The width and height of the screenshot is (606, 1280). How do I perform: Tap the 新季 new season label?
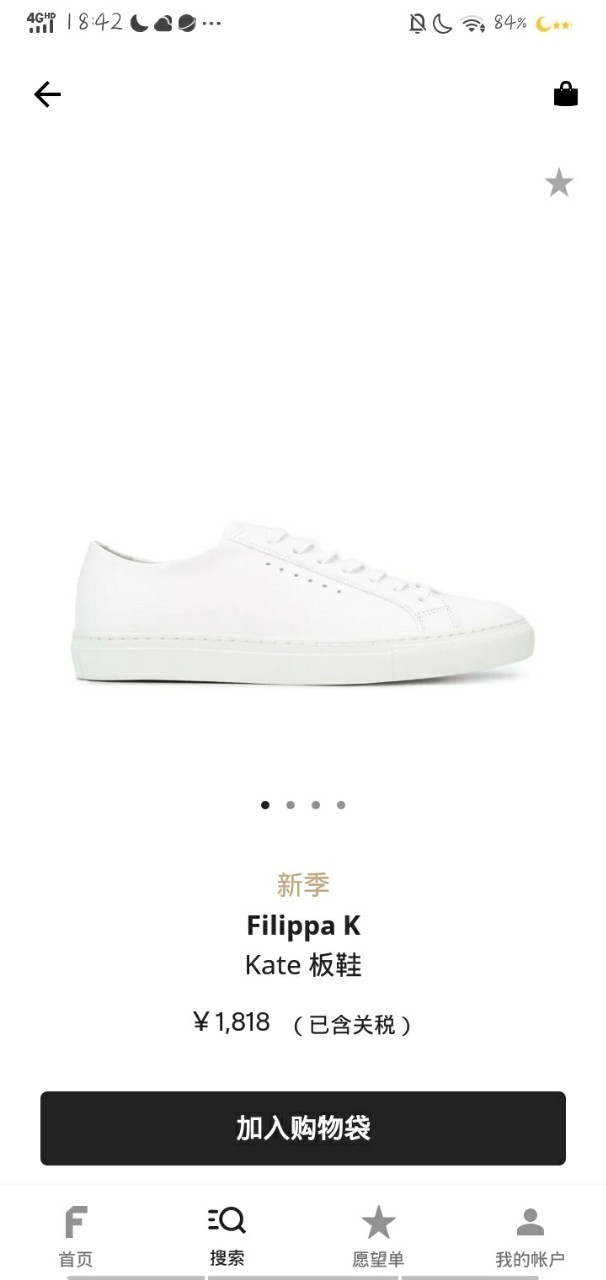[303, 885]
